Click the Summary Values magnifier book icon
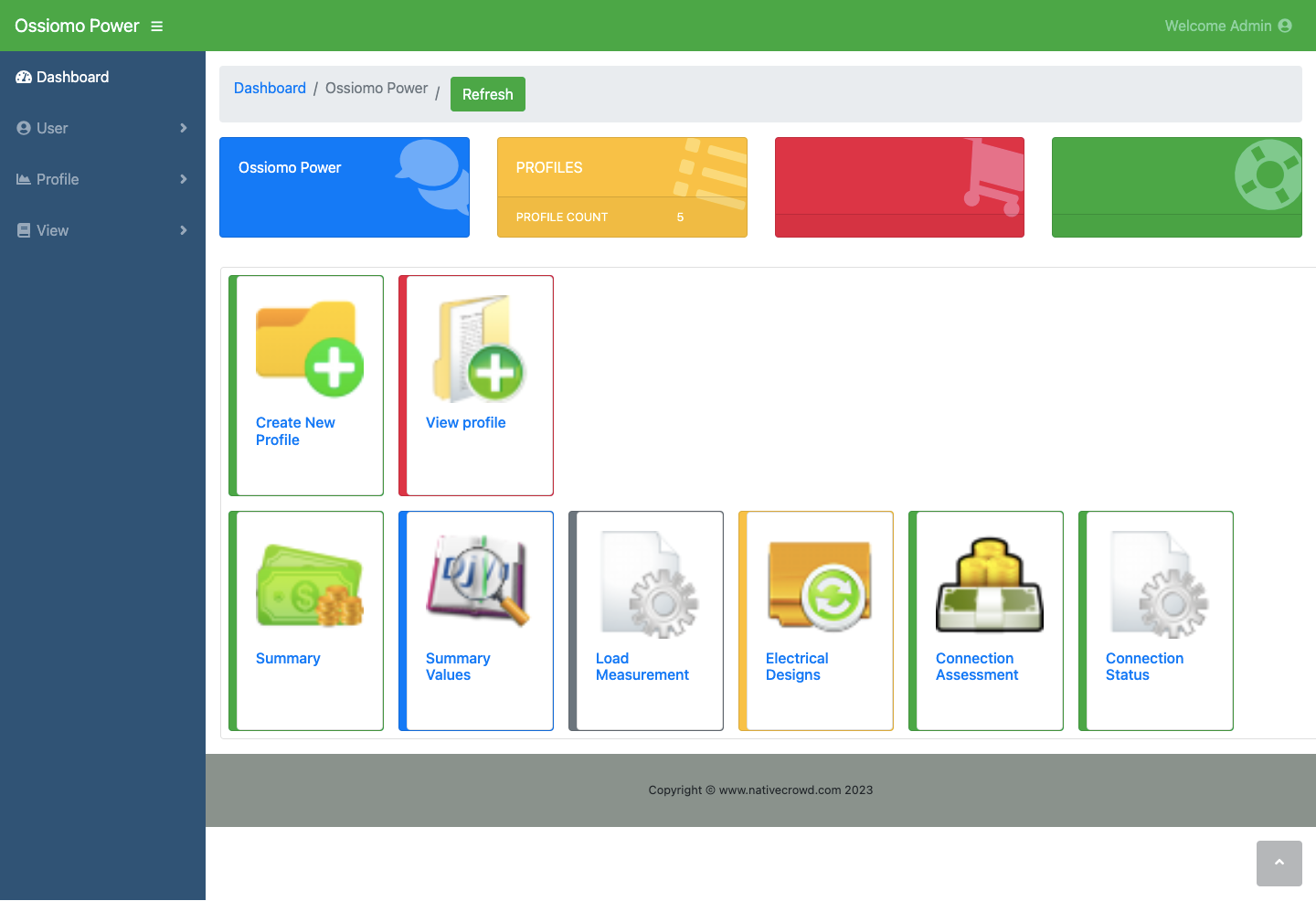Viewport: 1316px width, 901px height. [x=478, y=580]
